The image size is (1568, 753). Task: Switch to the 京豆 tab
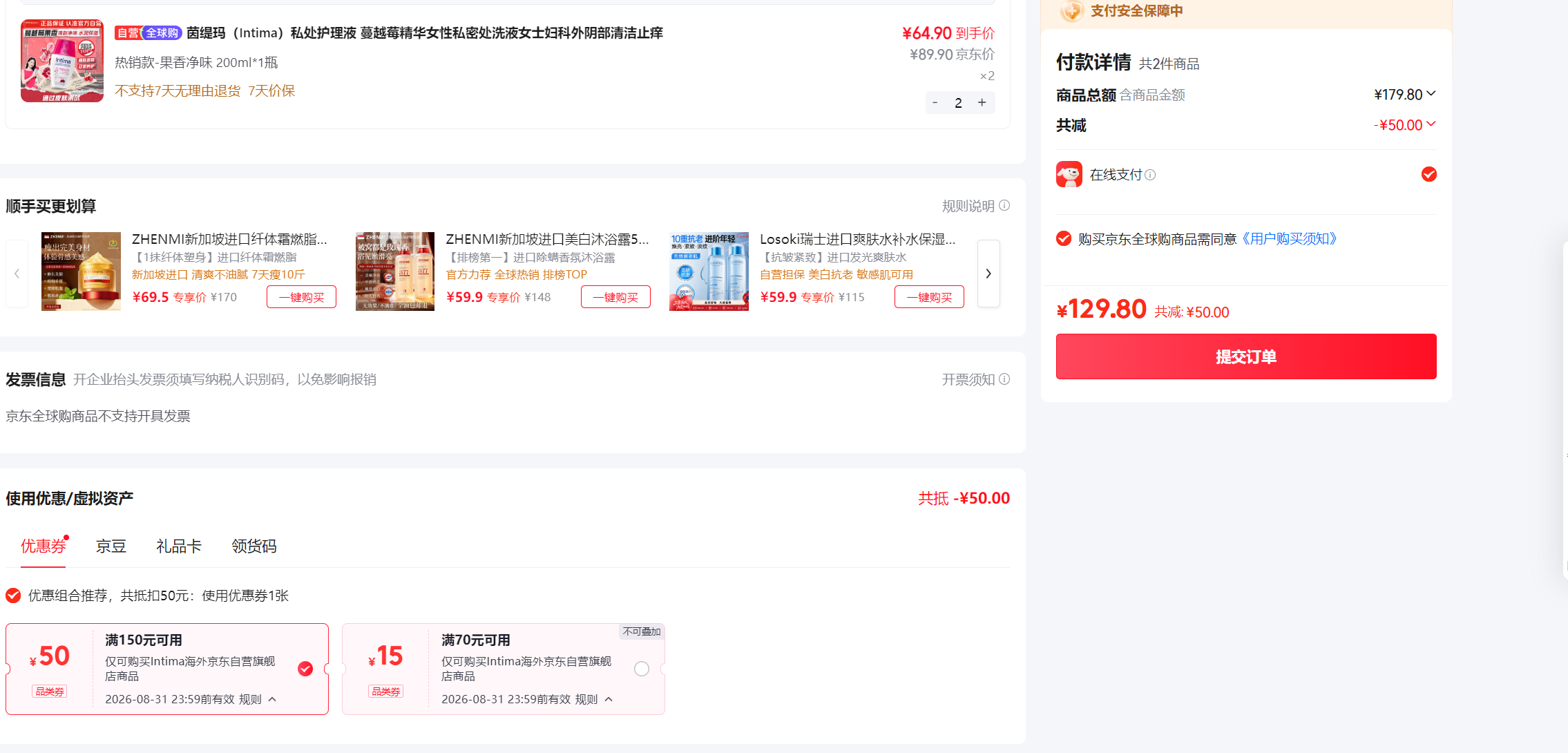(x=111, y=546)
